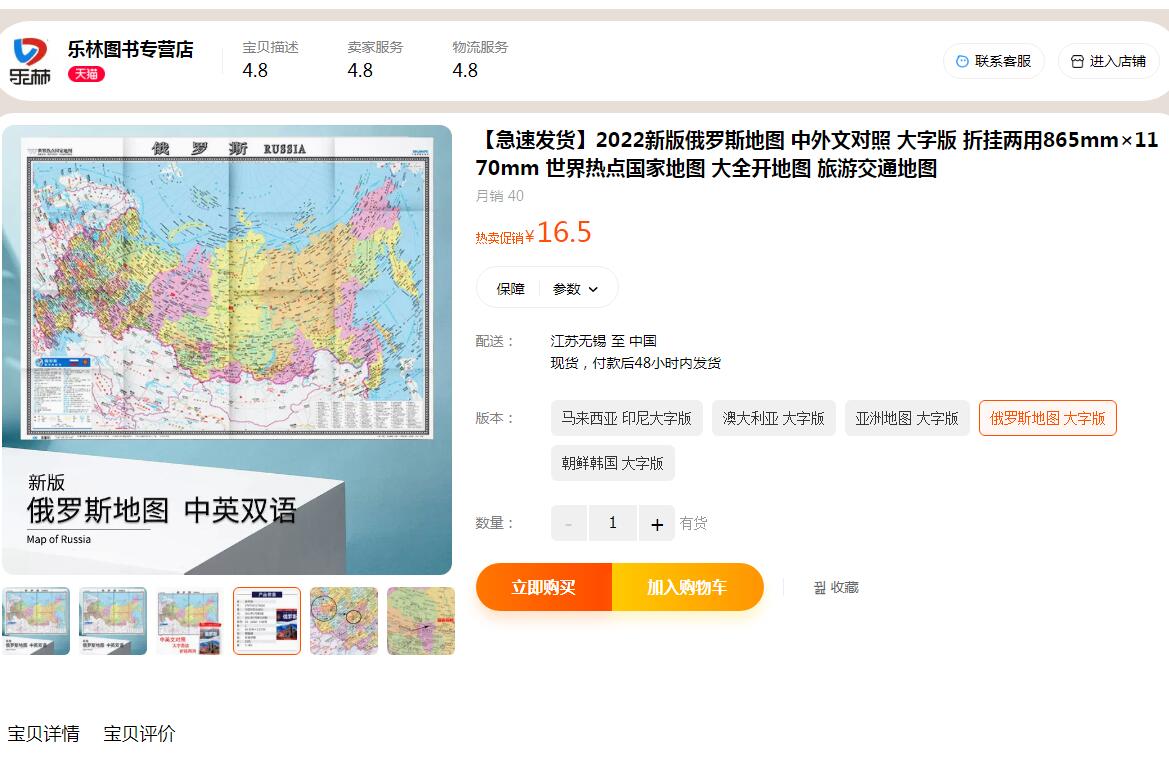This screenshot has width=1169, height=758.
Task: Buy now with 立即购买
Action: point(543,587)
